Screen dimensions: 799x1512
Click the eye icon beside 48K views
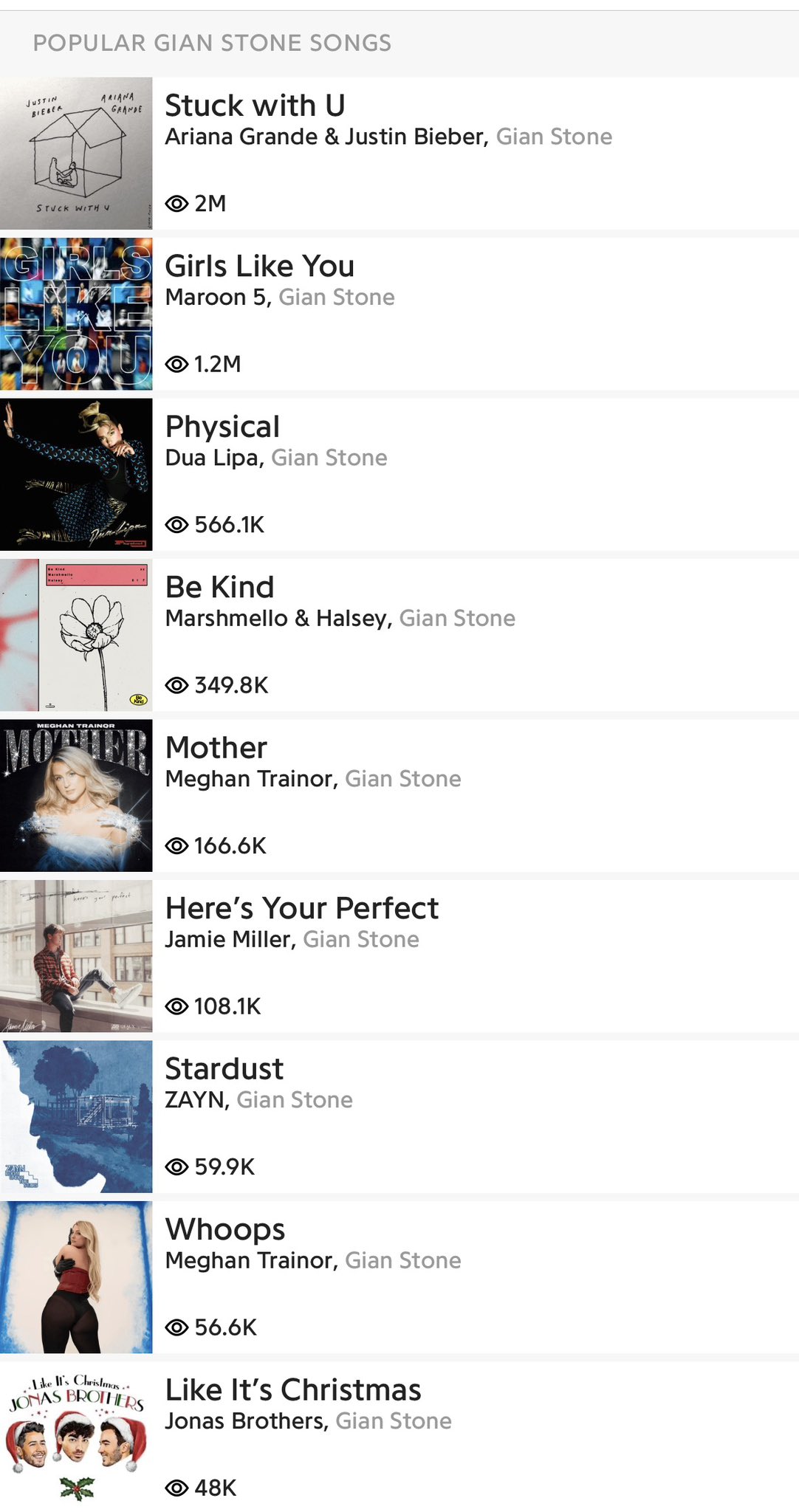pyautogui.click(x=176, y=1488)
